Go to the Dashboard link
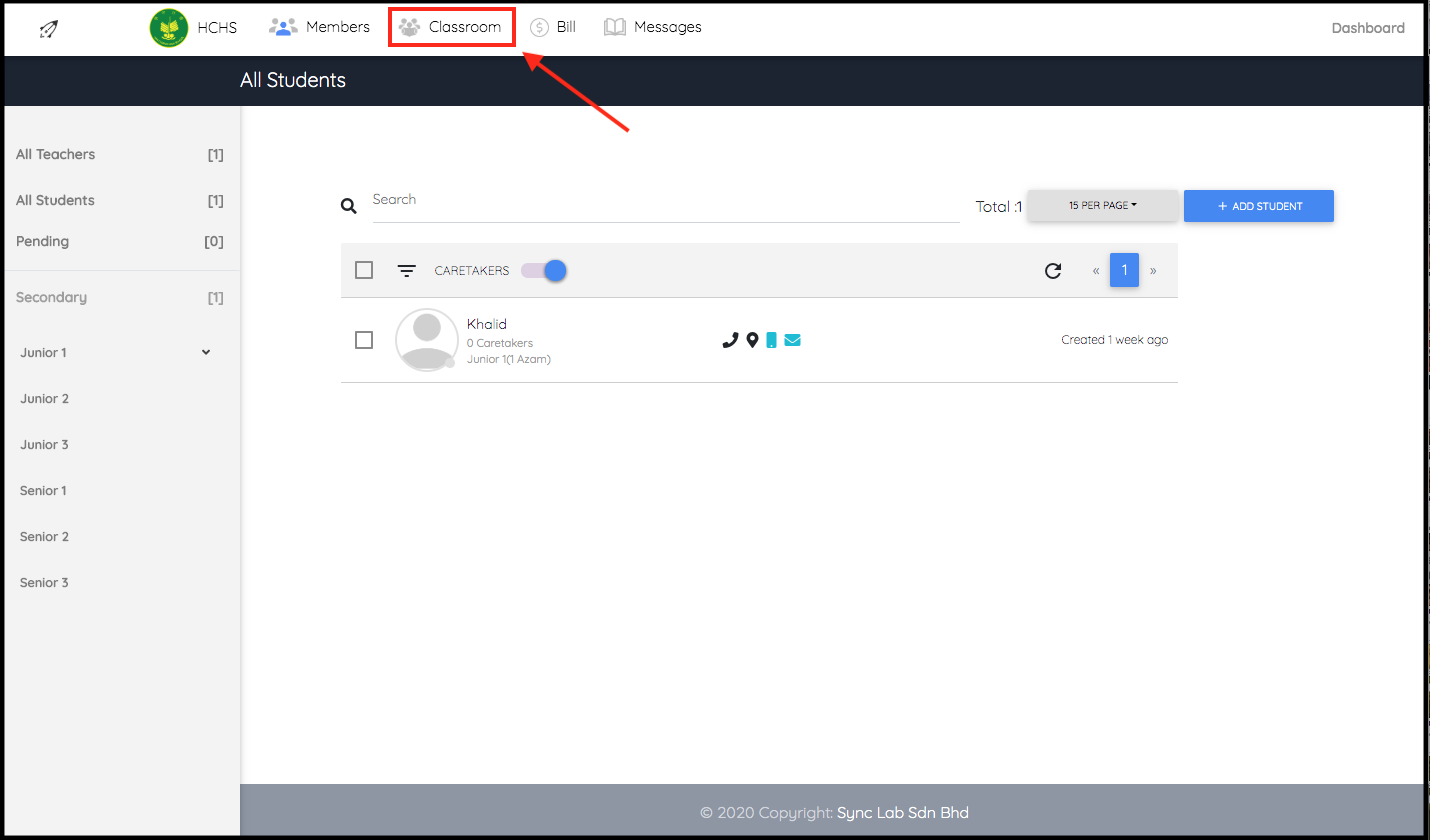This screenshot has width=1430, height=840. pos(1368,28)
